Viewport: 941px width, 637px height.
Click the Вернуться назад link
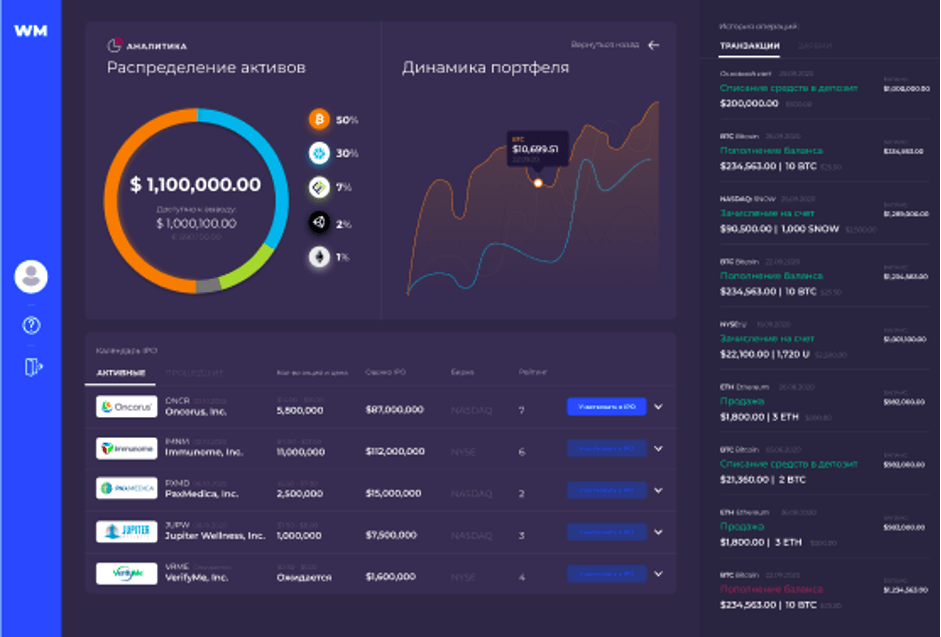[x=605, y=45]
